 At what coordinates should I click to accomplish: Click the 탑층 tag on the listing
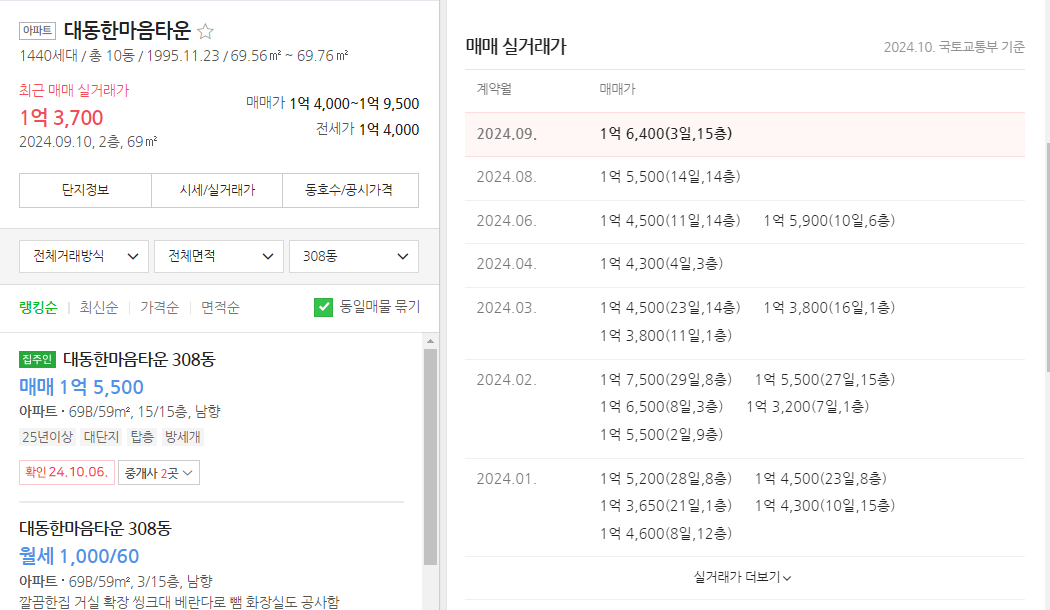pyautogui.click(x=142, y=437)
